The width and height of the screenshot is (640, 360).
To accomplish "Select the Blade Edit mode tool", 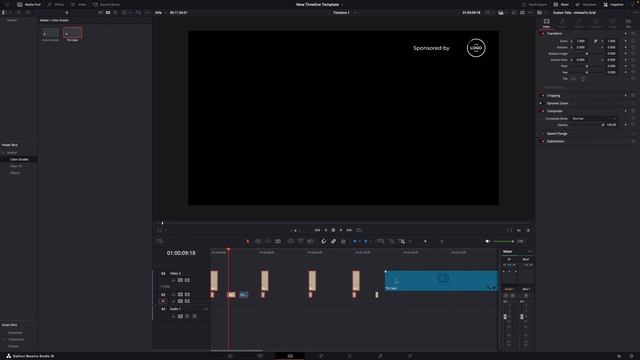I will pyautogui.click(x=278, y=241).
